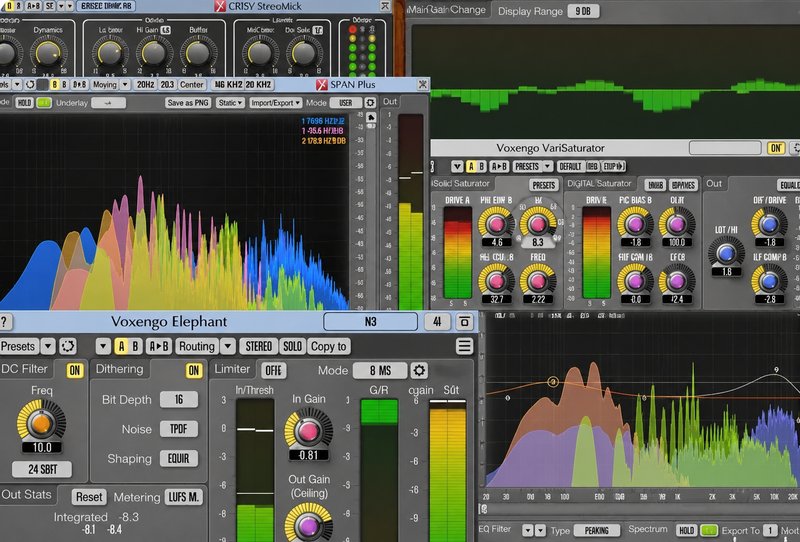Click the Bit Depth 16 value field
This screenshot has width=800, height=542.
[x=179, y=399]
